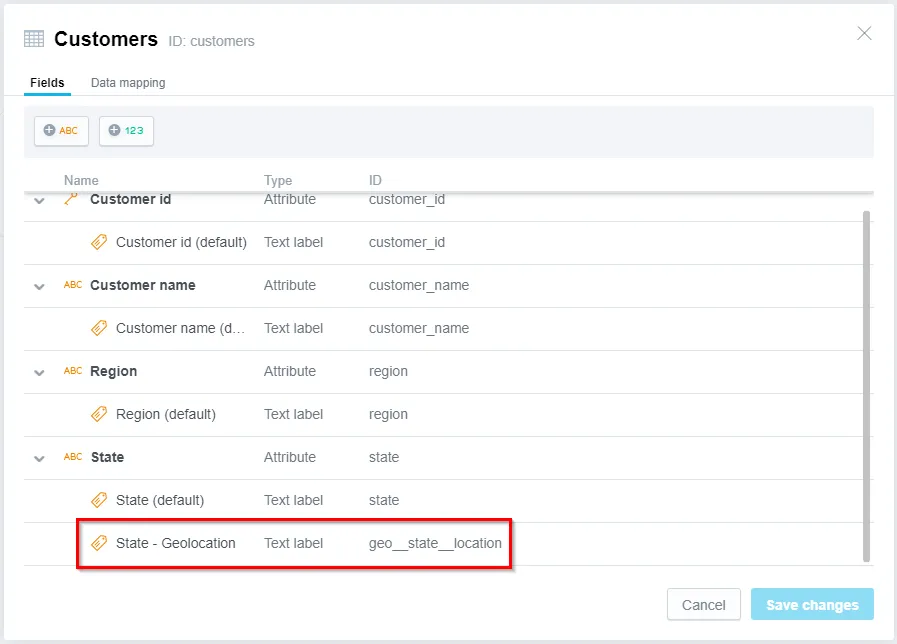Click the +123 add numeric field icon
The height and width of the screenshot is (644, 897).
126,130
